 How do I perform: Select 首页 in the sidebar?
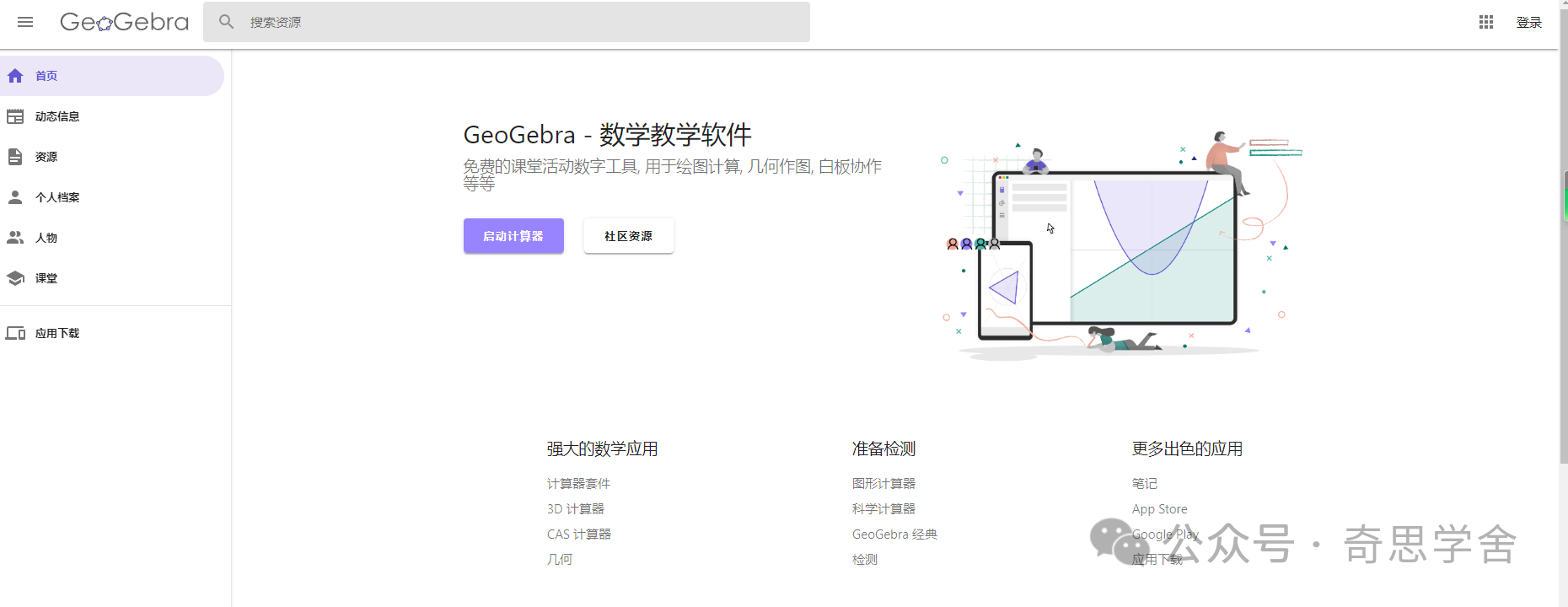click(111, 76)
